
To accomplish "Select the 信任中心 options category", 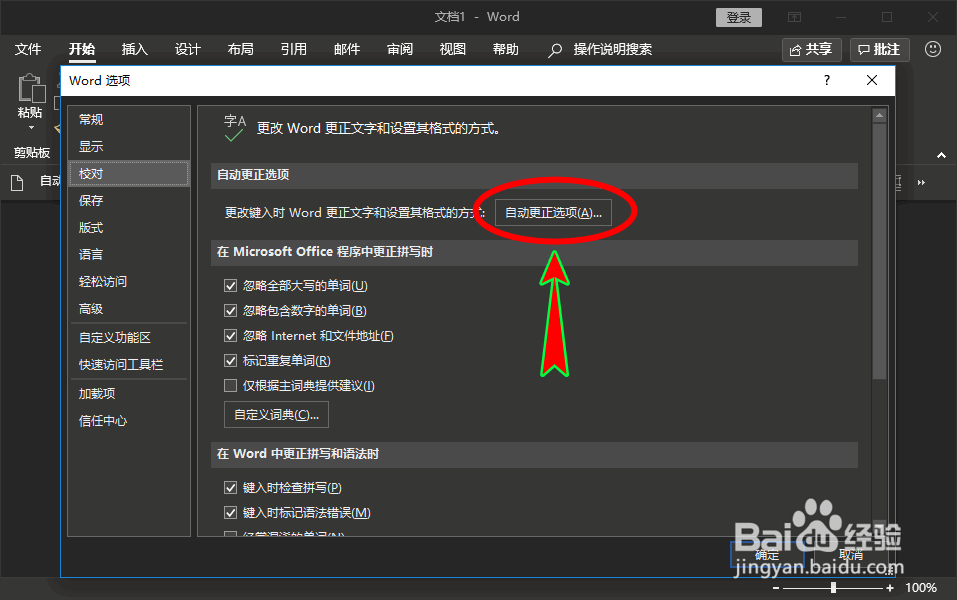I will point(129,421).
